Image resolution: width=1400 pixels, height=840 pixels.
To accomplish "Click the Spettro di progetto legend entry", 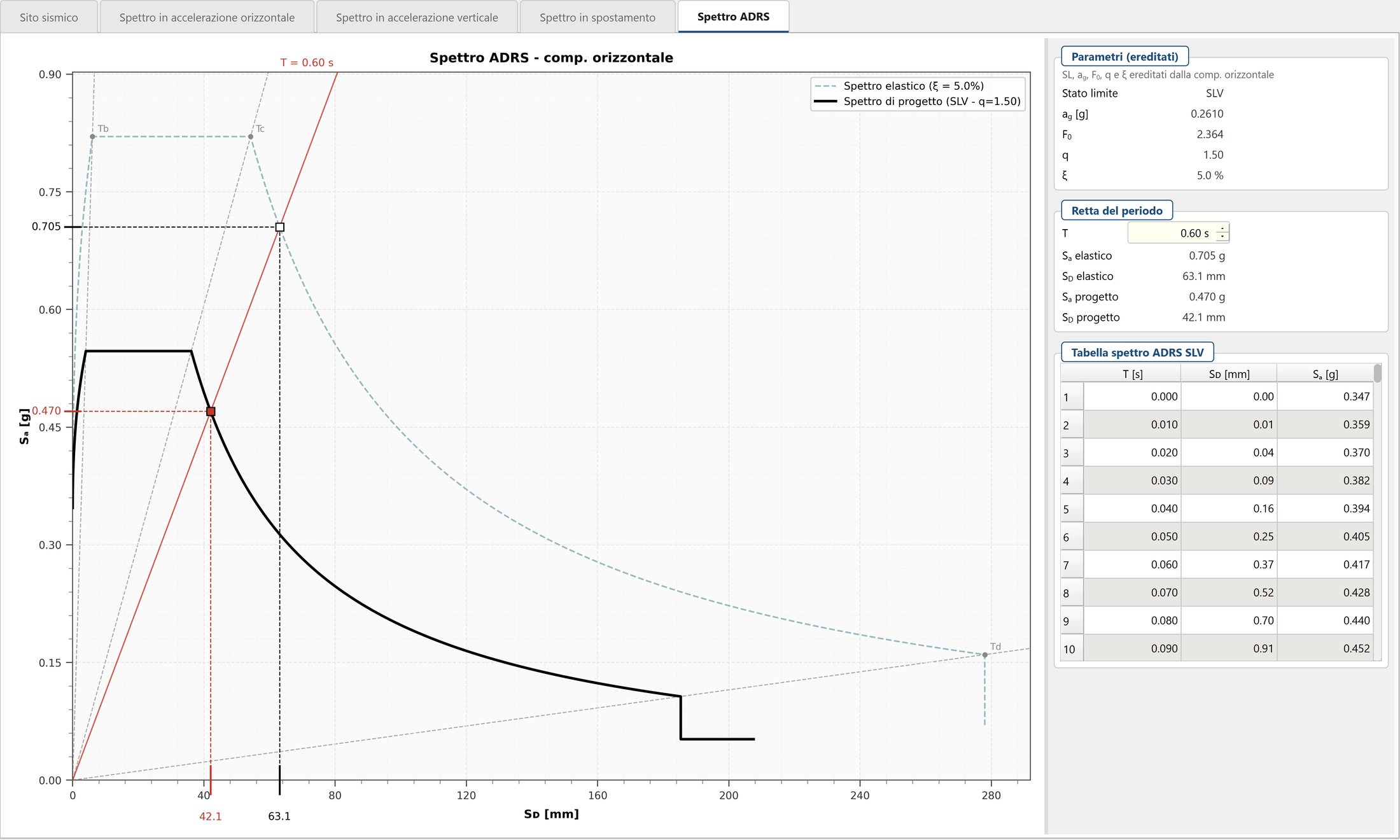I will point(917,101).
